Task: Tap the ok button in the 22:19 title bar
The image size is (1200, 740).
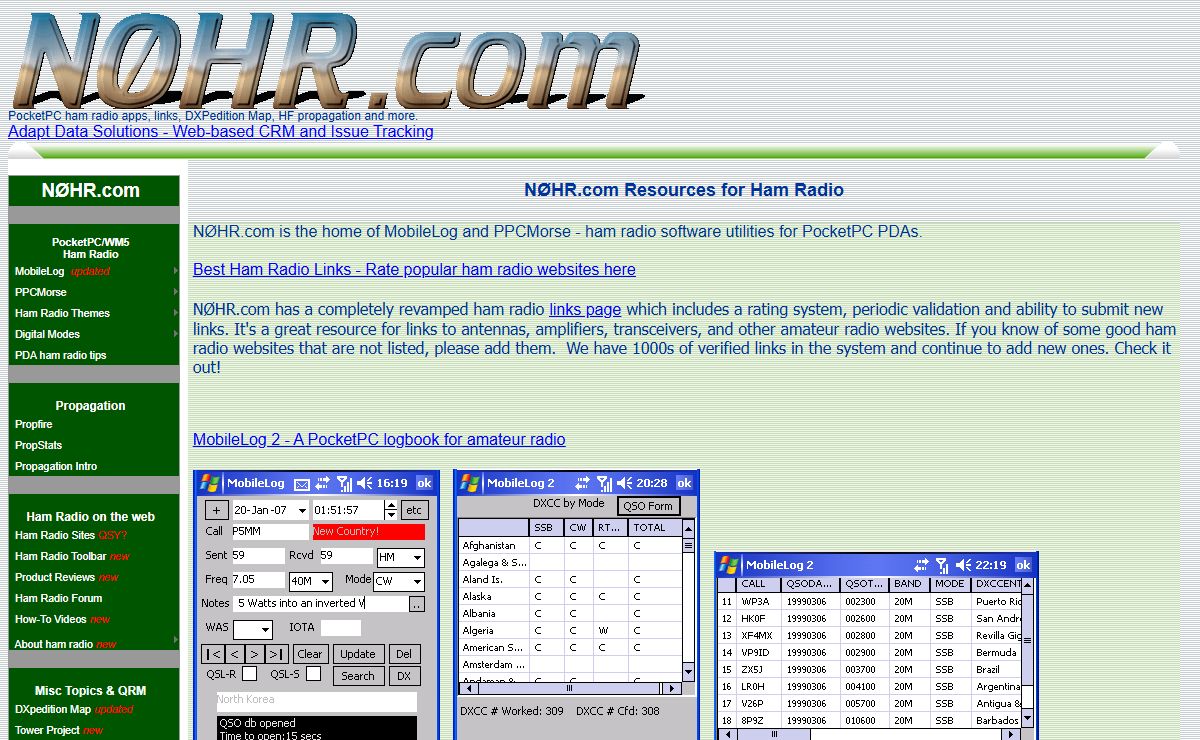Action: tap(1023, 565)
